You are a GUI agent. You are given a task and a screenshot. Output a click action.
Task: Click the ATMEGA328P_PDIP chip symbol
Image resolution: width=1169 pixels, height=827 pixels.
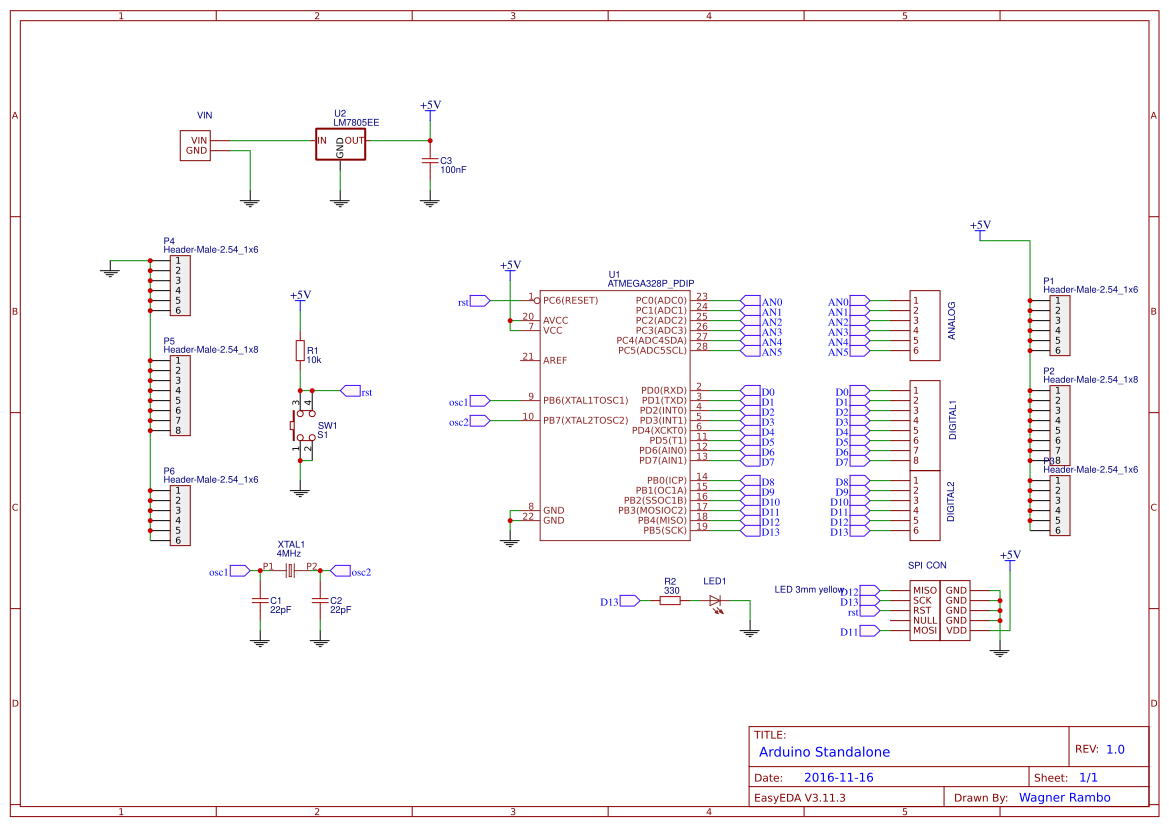click(615, 410)
